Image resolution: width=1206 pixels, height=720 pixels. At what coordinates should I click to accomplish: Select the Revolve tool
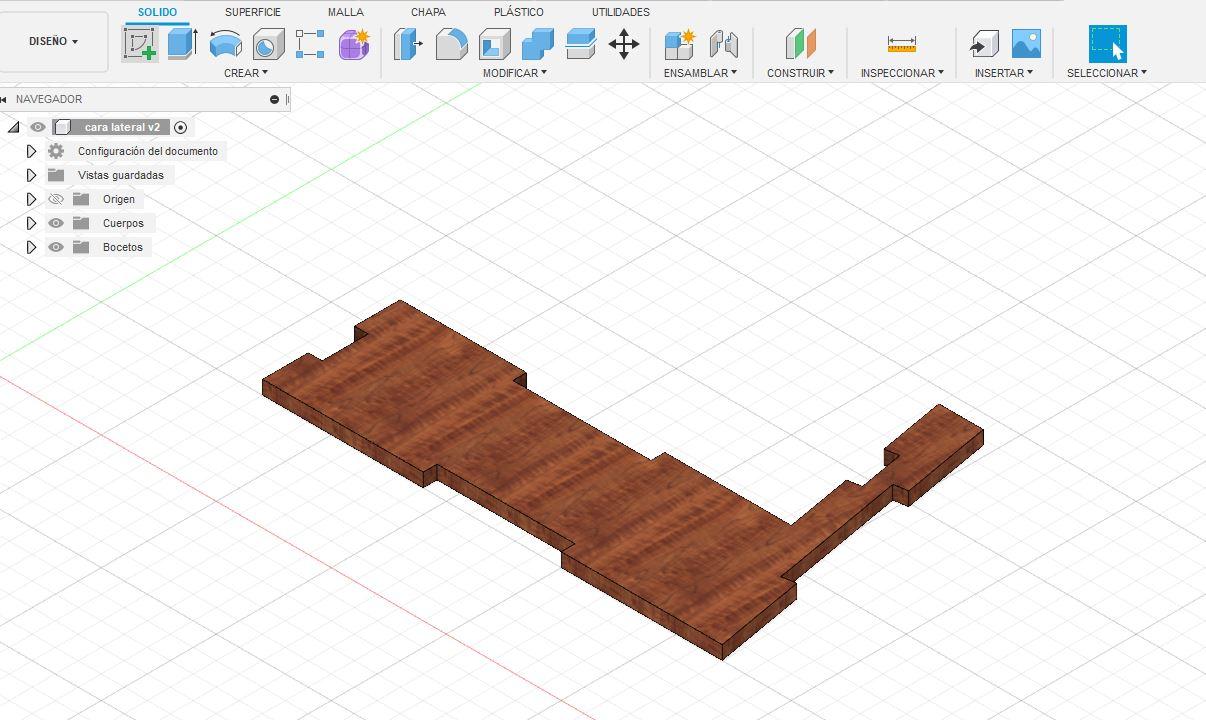[225, 44]
